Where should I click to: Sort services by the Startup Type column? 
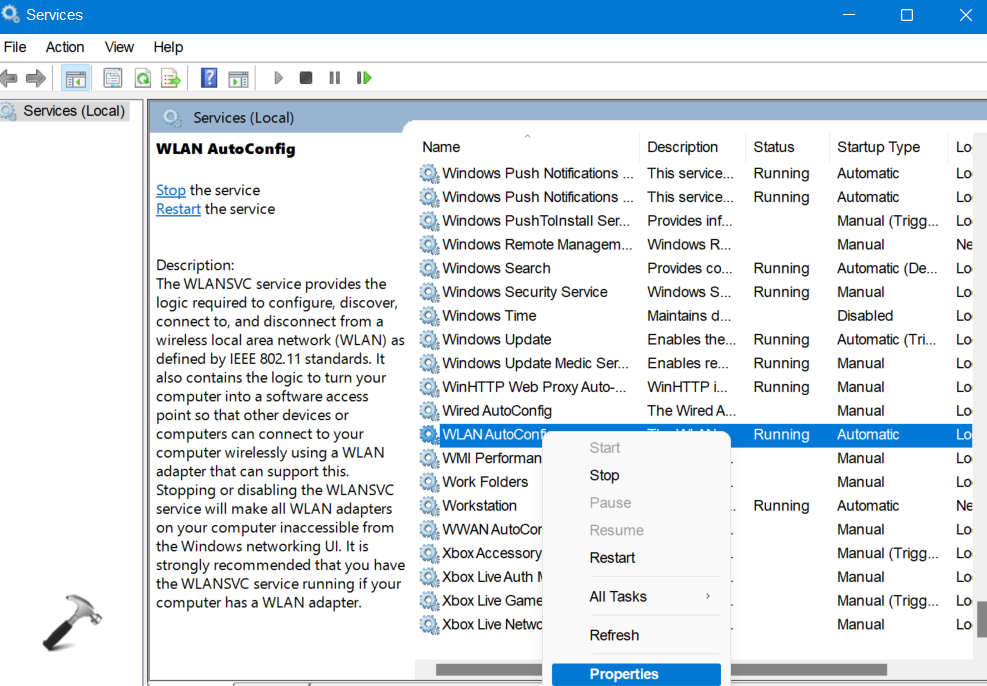(878, 147)
